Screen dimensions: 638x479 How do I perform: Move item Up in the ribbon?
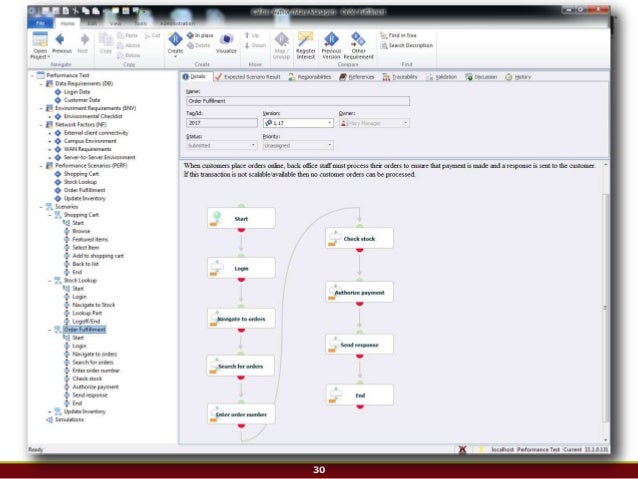[252, 35]
